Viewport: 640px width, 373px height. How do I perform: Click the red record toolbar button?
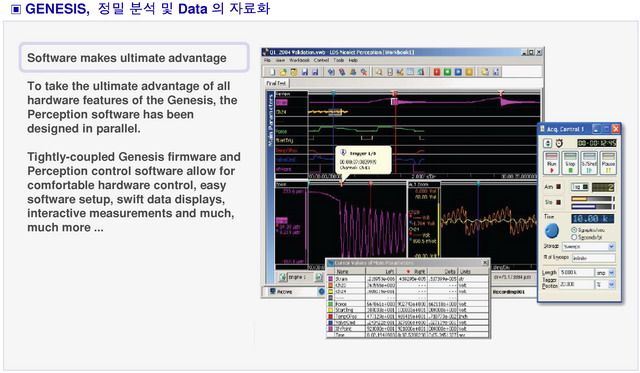pyautogui.click(x=436, y=72)
